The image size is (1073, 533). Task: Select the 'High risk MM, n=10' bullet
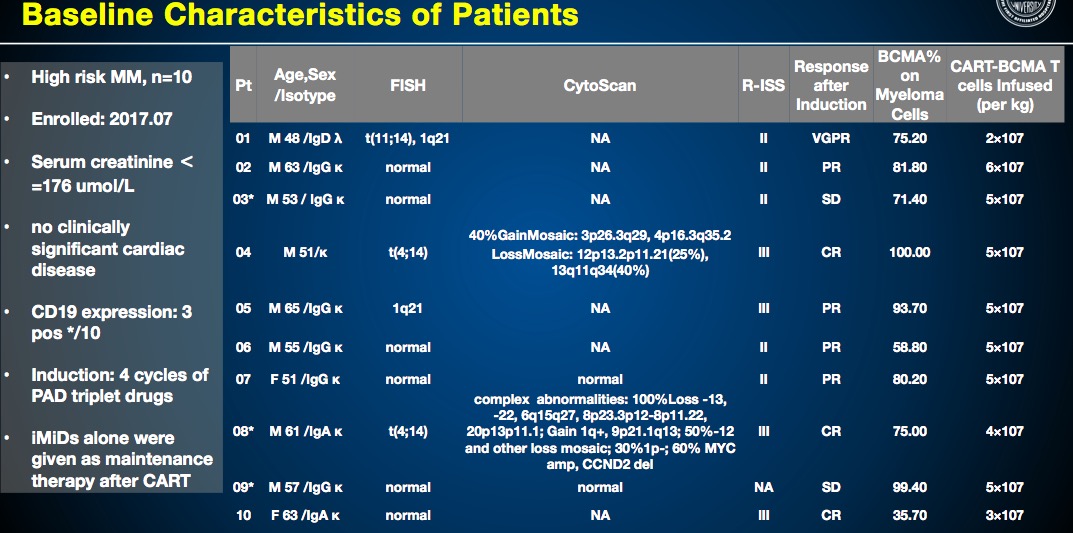[x=112, y=77]
